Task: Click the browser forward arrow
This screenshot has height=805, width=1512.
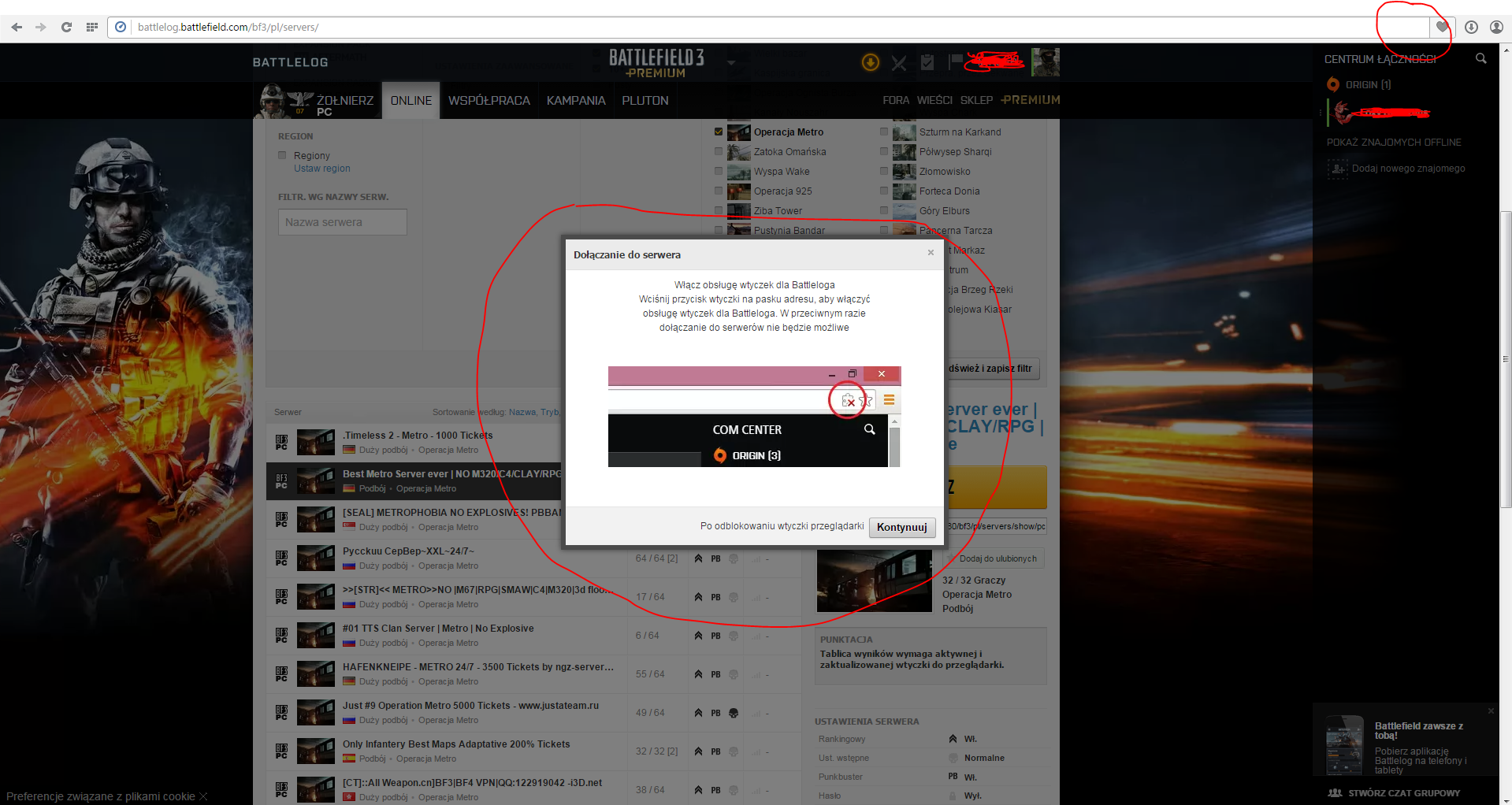Action: pyautogui.click(x=41, y=27)
